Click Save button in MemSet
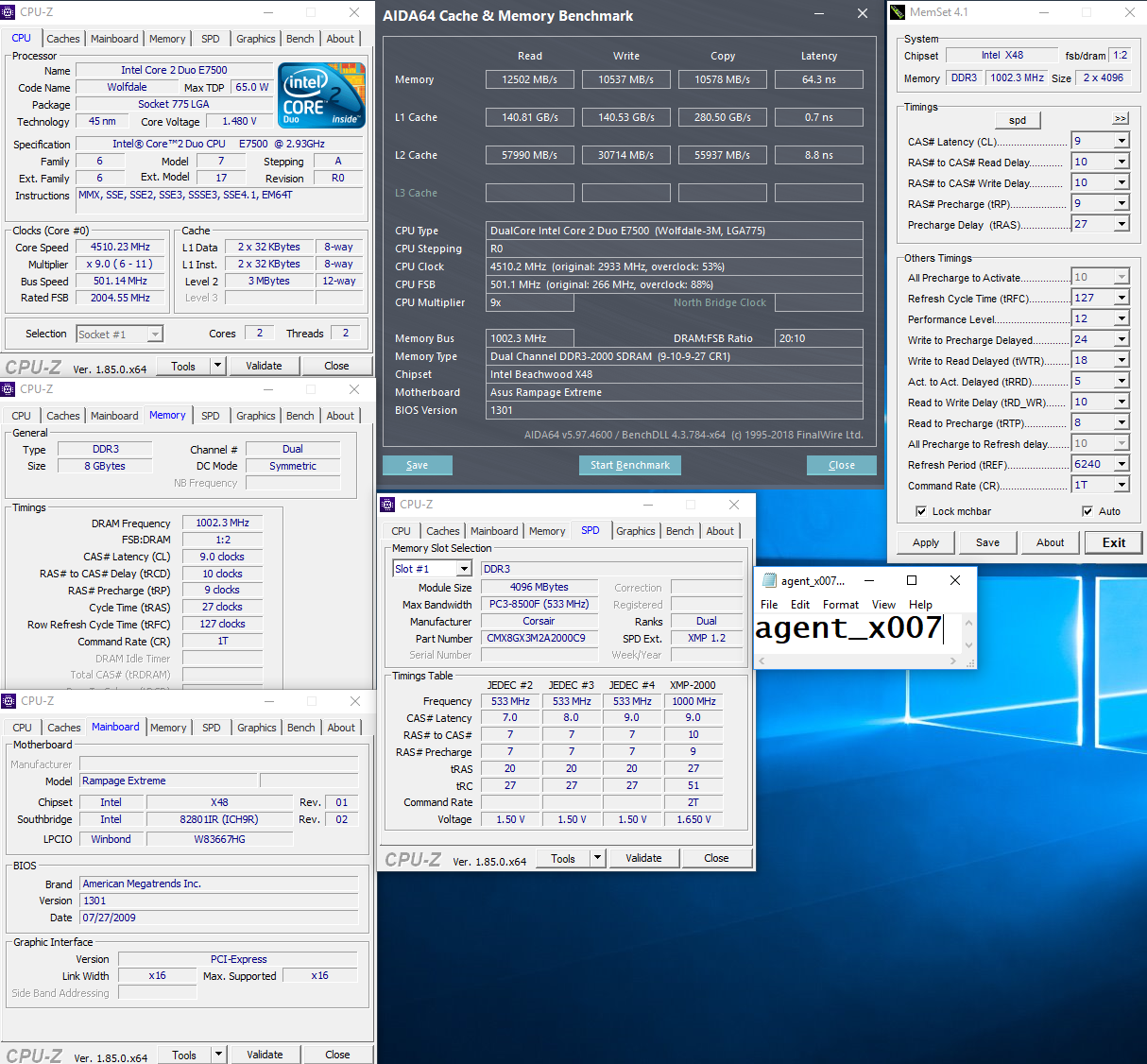This screenshot has height=1064, width=1147. click(x=988, y=542)
